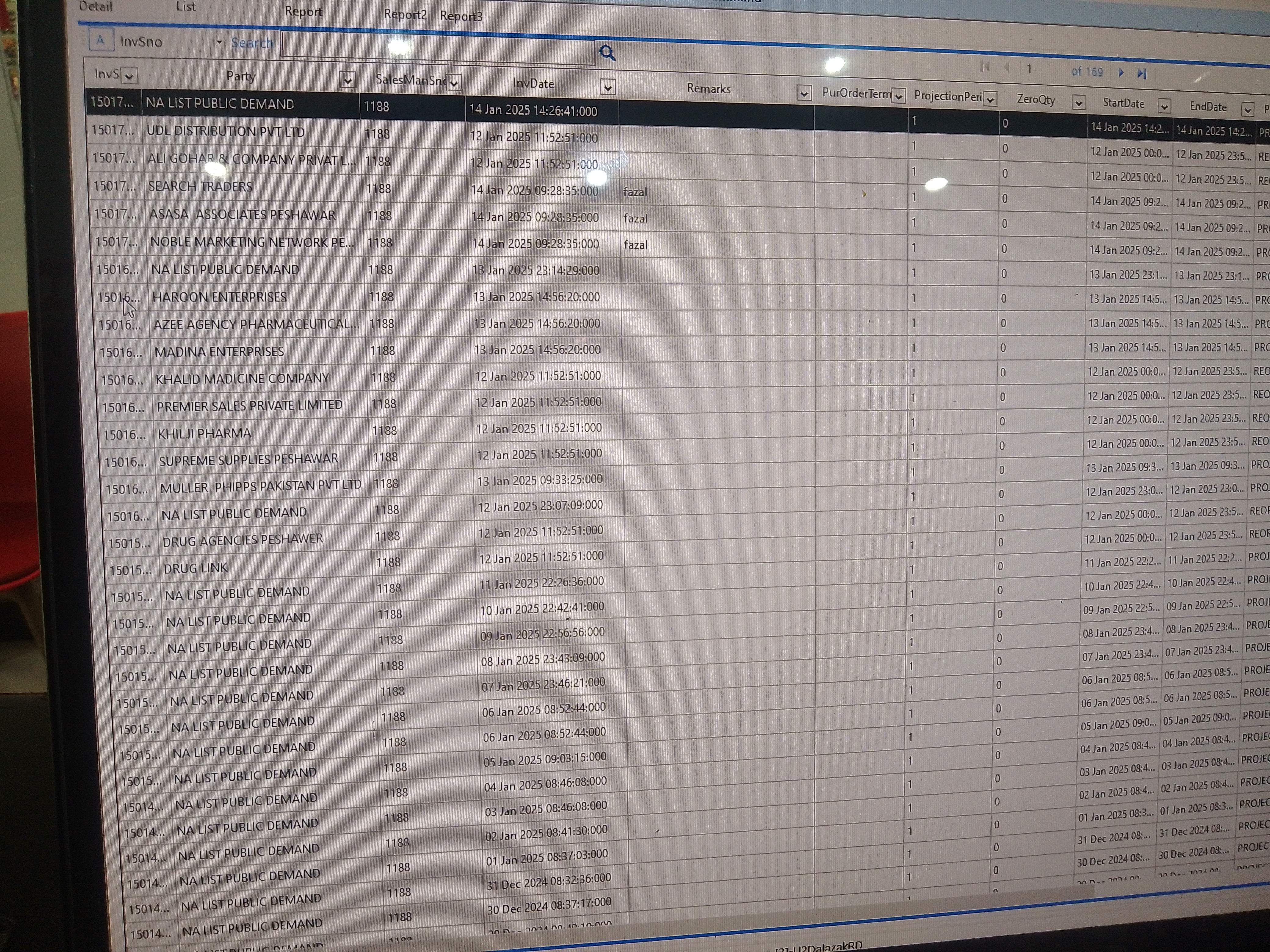This screenshot has height=952, width=1270.
Task: Toggle the 'A' button beside InvSno
Action: [x=101, y=40]
